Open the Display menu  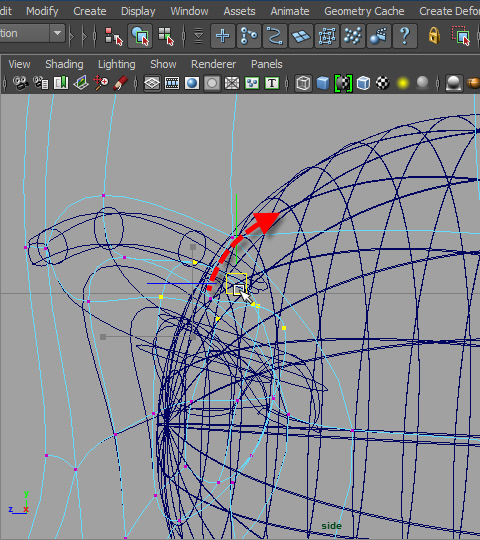click(x=138, y=11)
